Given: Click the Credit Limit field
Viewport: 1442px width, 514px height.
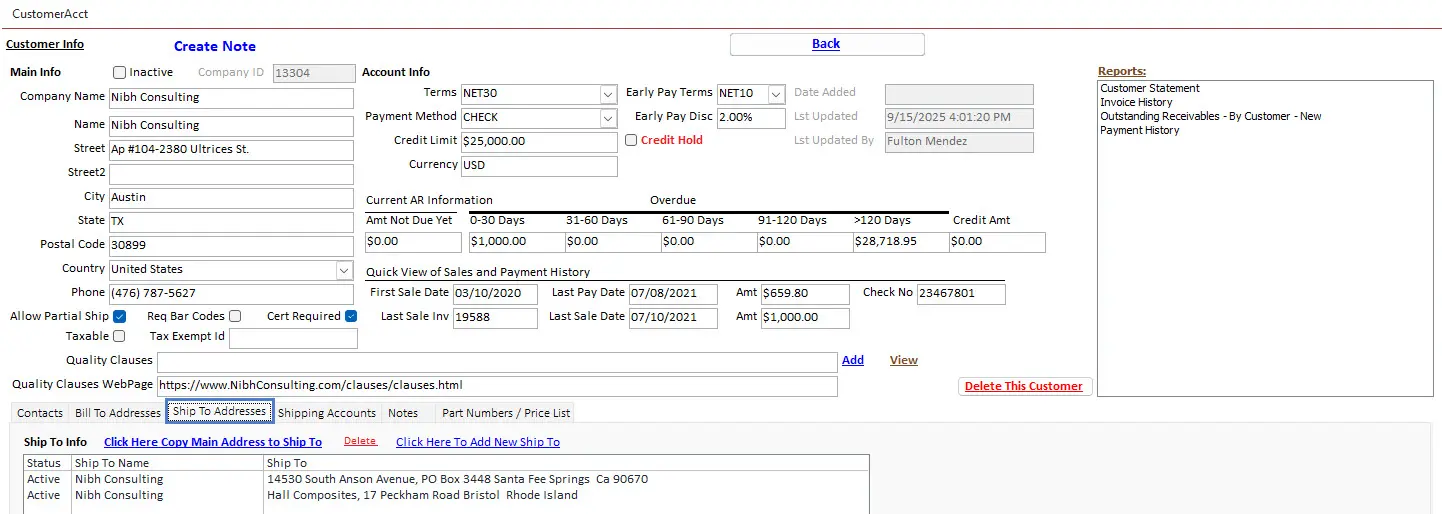Looking at the screenshot, I should [x=539, y=142].
